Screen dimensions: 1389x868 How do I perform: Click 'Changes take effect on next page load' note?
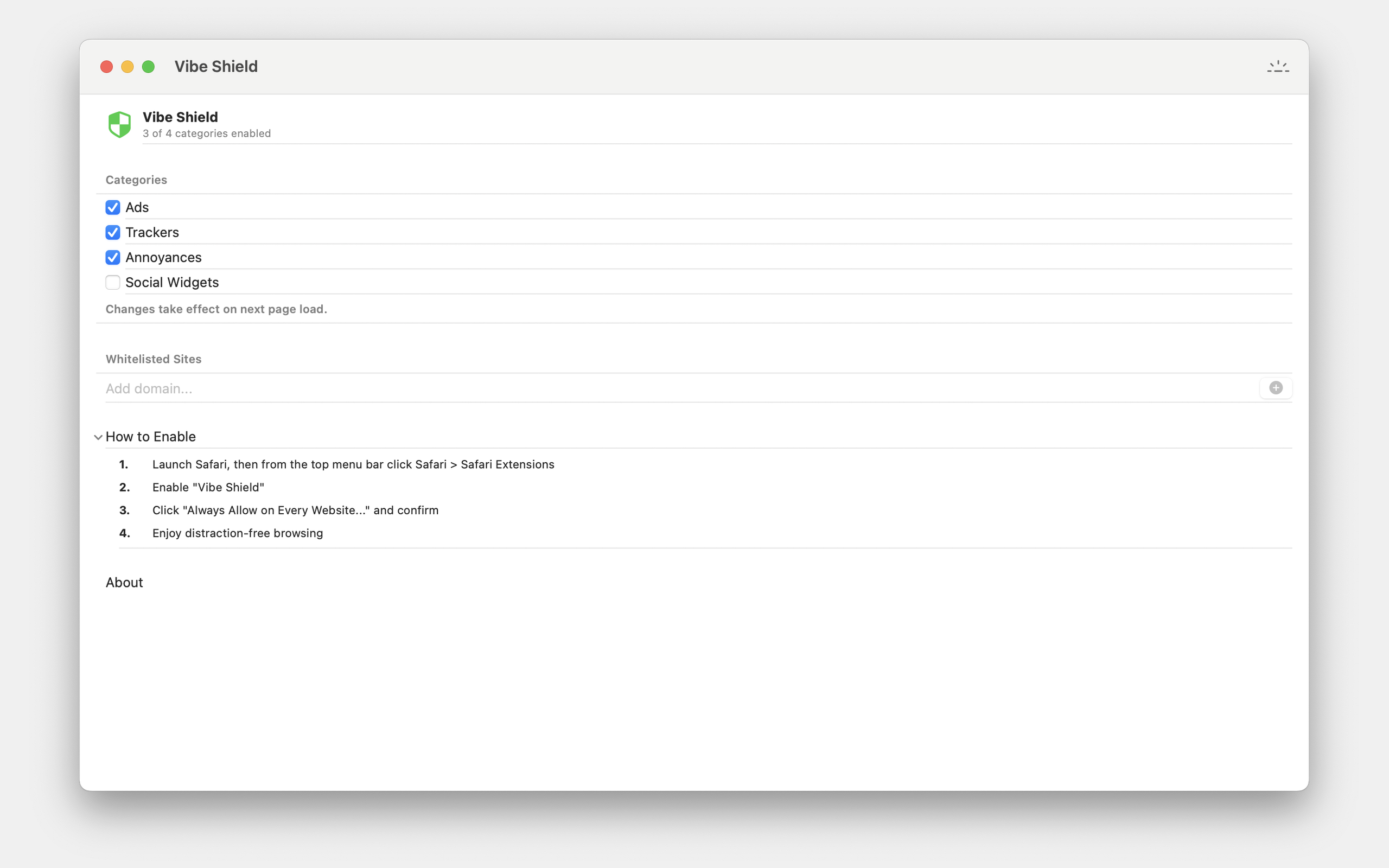[x=216, y=309]
